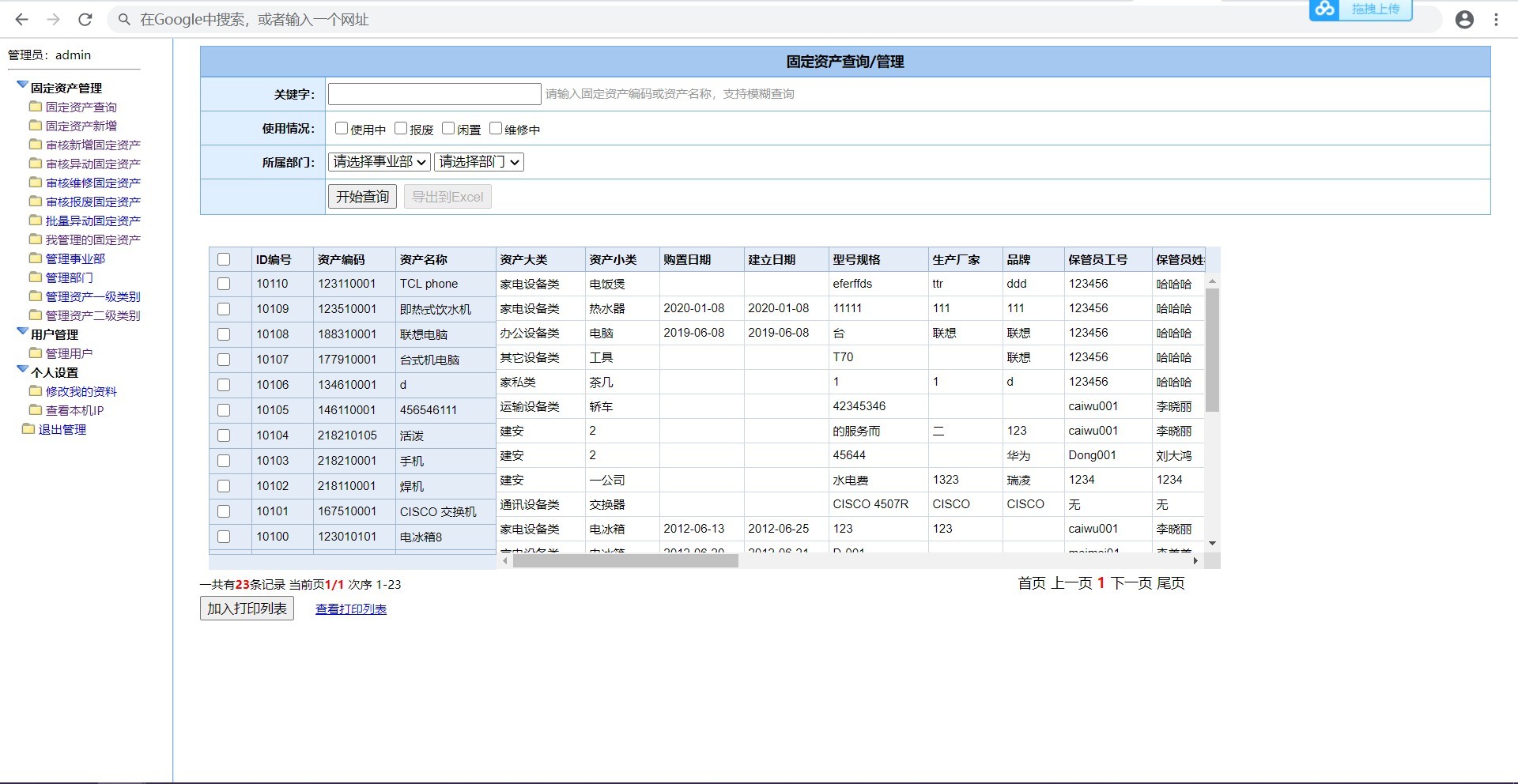The image size is (1518, 784).
Task: Check the 报废 status checkbox
Action: coord(401,128)
